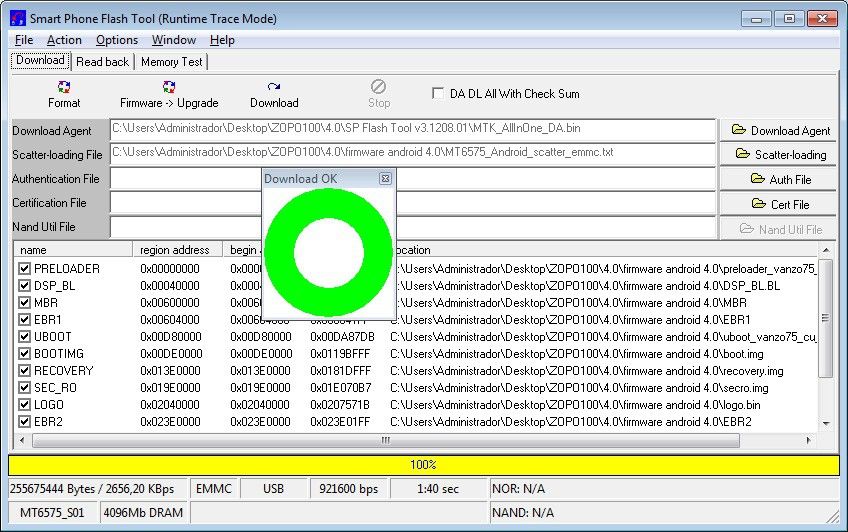Open the Options menu
This screenshot has height=532, width=848.
pyautogui.click(x=117, y=40)
